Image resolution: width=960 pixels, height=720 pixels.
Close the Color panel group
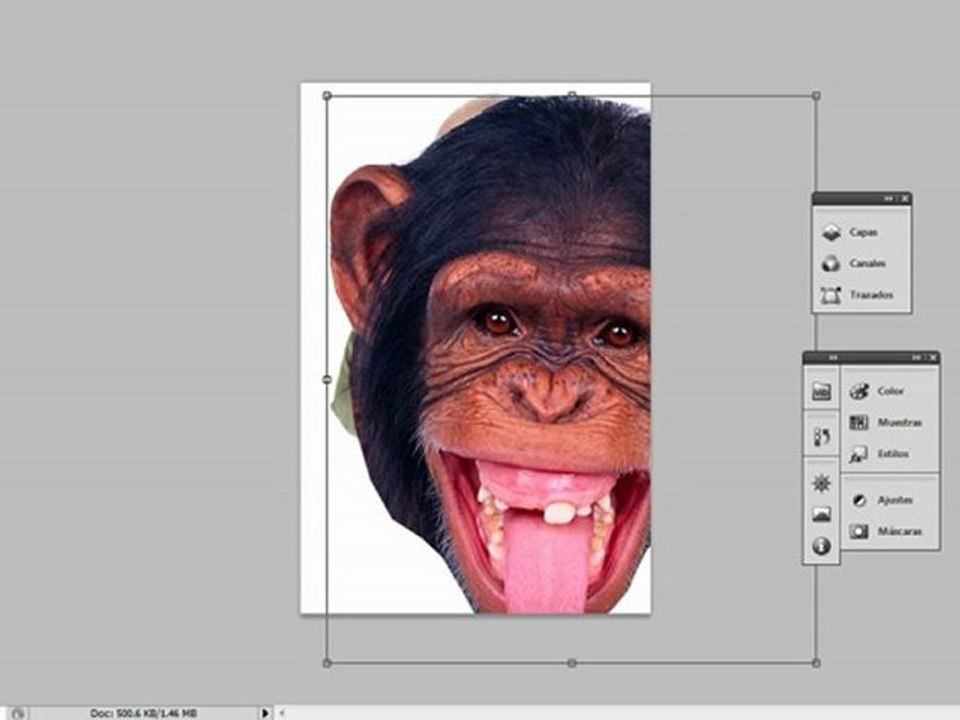pos(933,358)
